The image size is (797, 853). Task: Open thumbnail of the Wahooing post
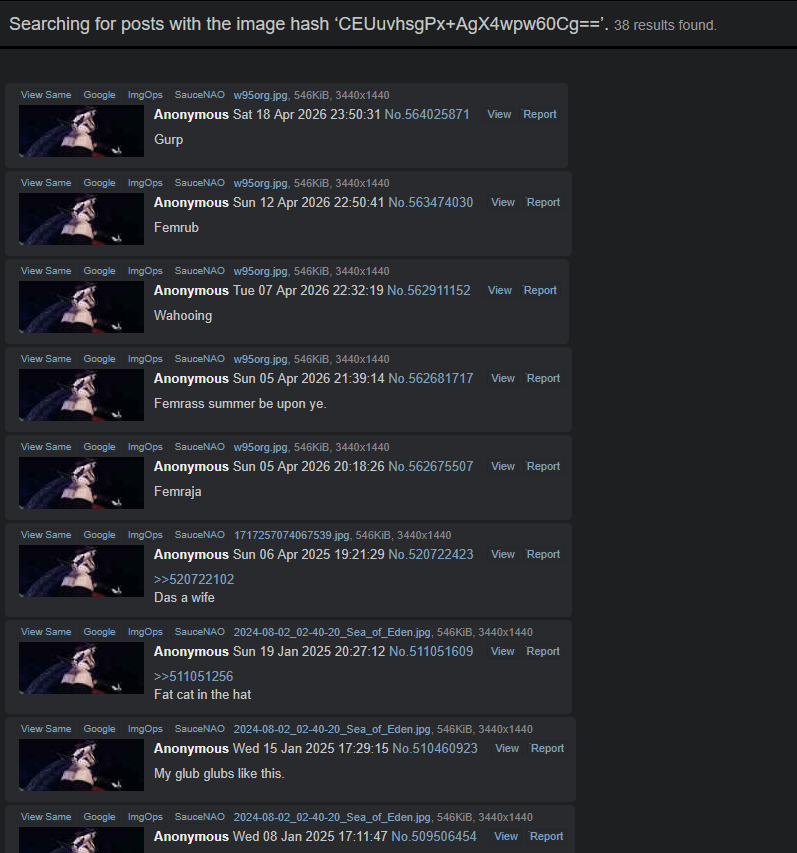tap(82, 307)
